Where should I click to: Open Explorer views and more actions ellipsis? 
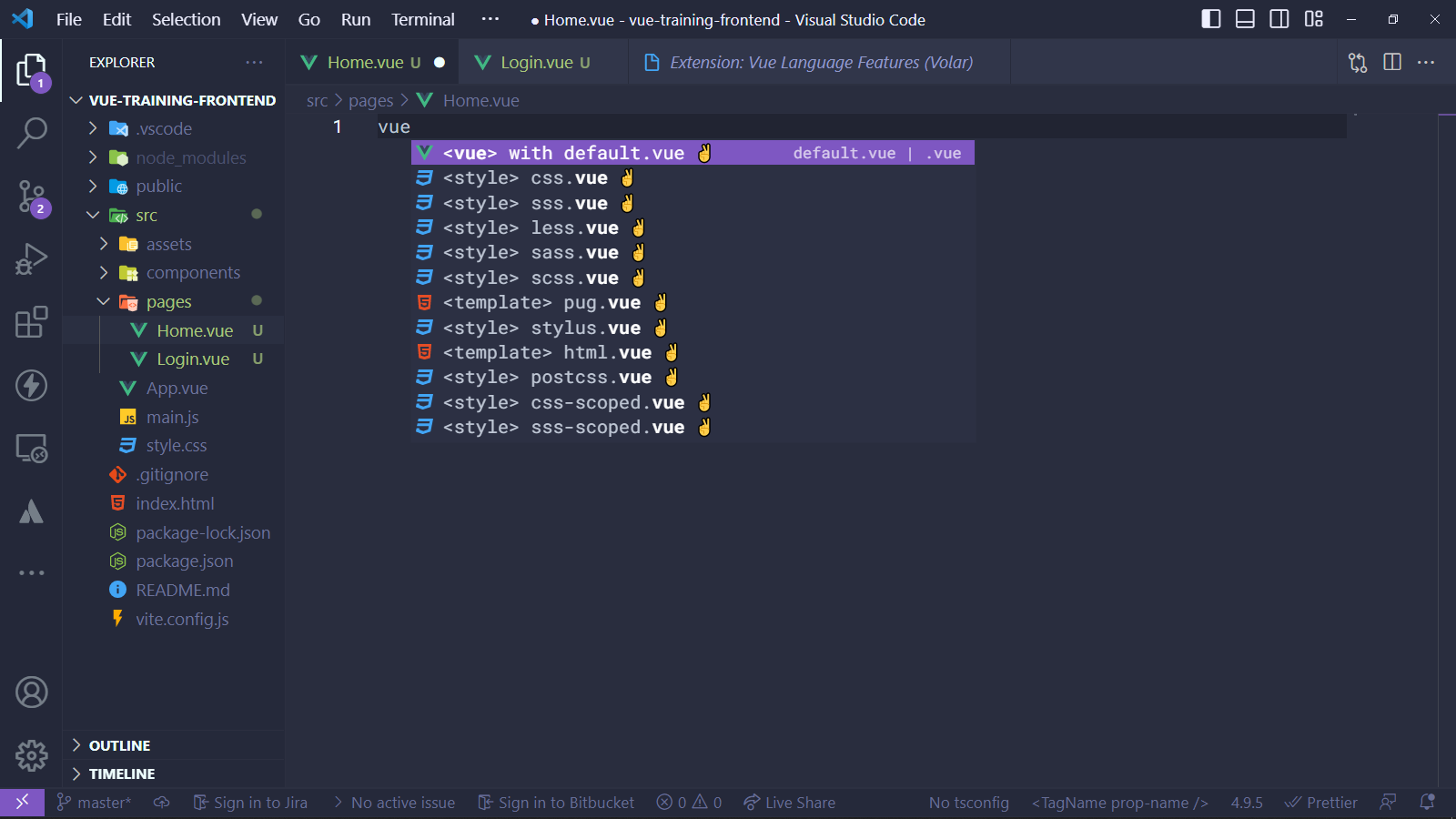254,62
